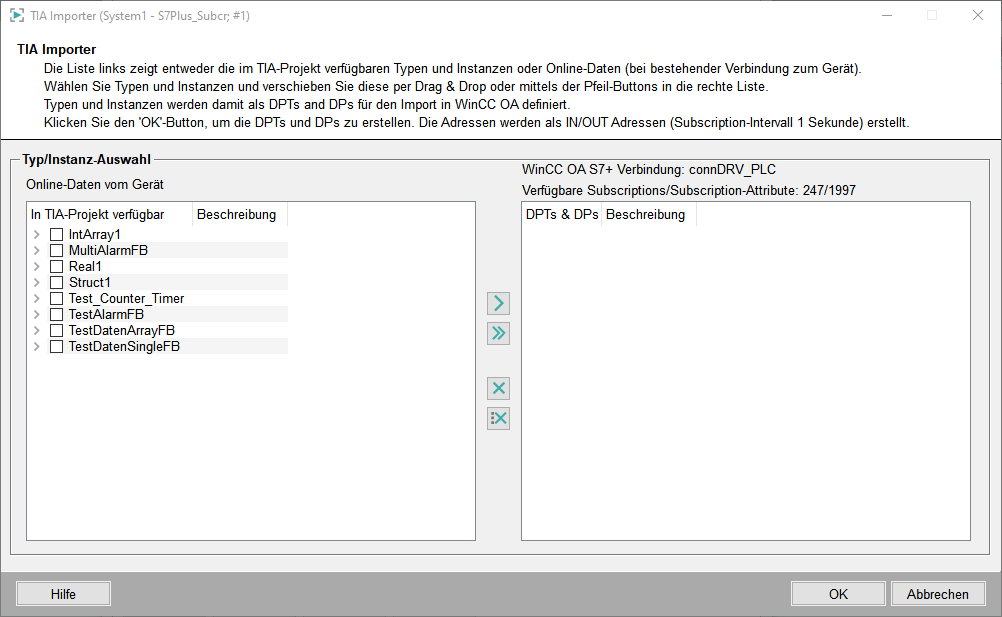The image size is (1002, 617).
Task: Cancel with the Abbrechen button
Action: [x=937, y=594]
